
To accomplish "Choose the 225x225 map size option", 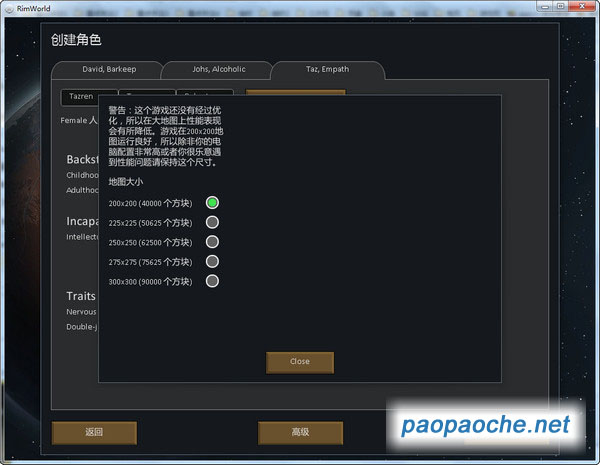I will point(212,222).
